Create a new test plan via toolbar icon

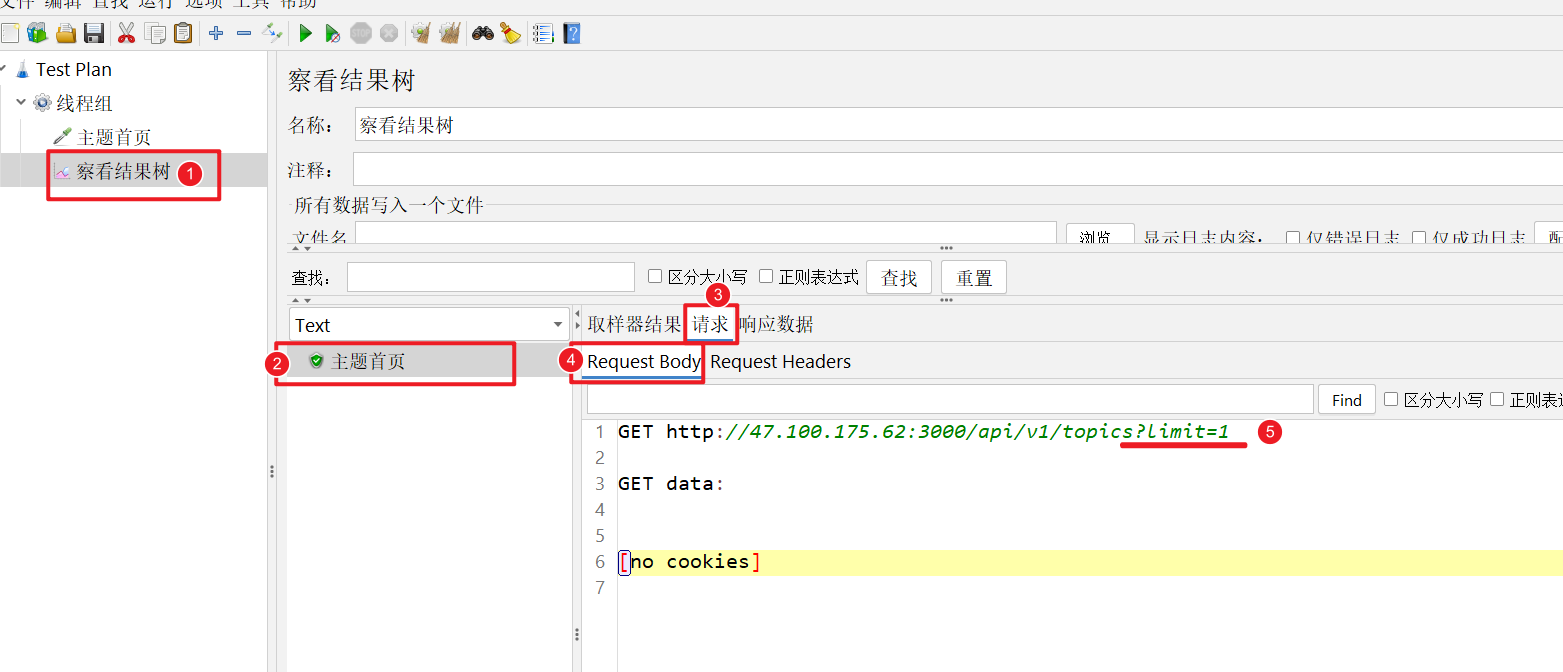[x=9, y=33]
